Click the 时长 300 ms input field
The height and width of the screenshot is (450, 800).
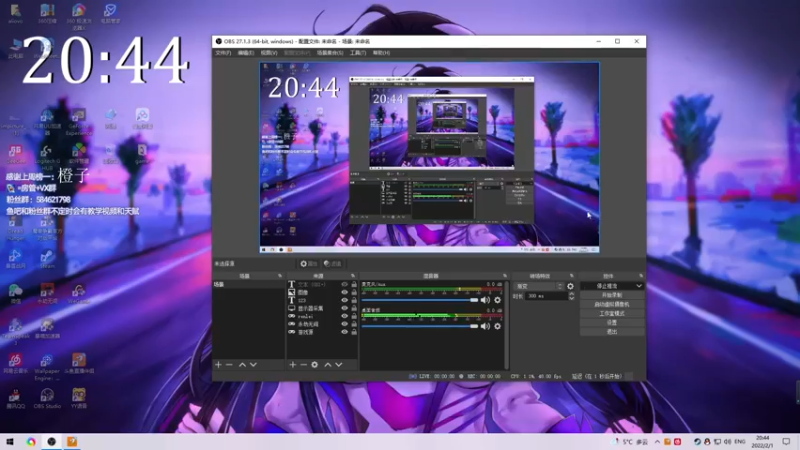tap(546, 296)
